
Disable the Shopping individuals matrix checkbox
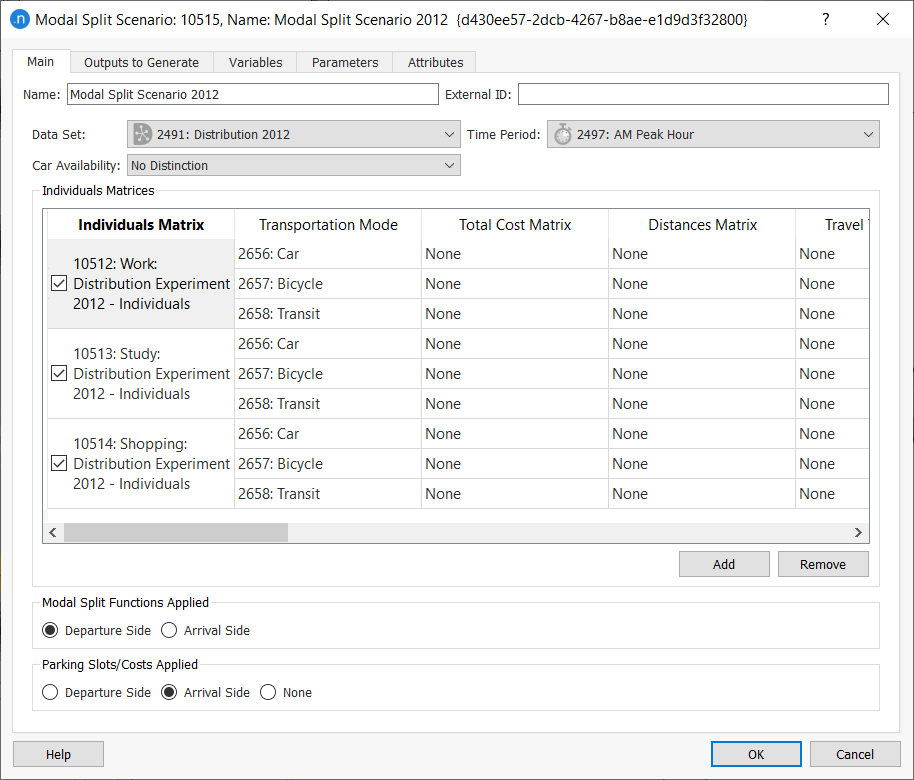[x=58, y=463]
